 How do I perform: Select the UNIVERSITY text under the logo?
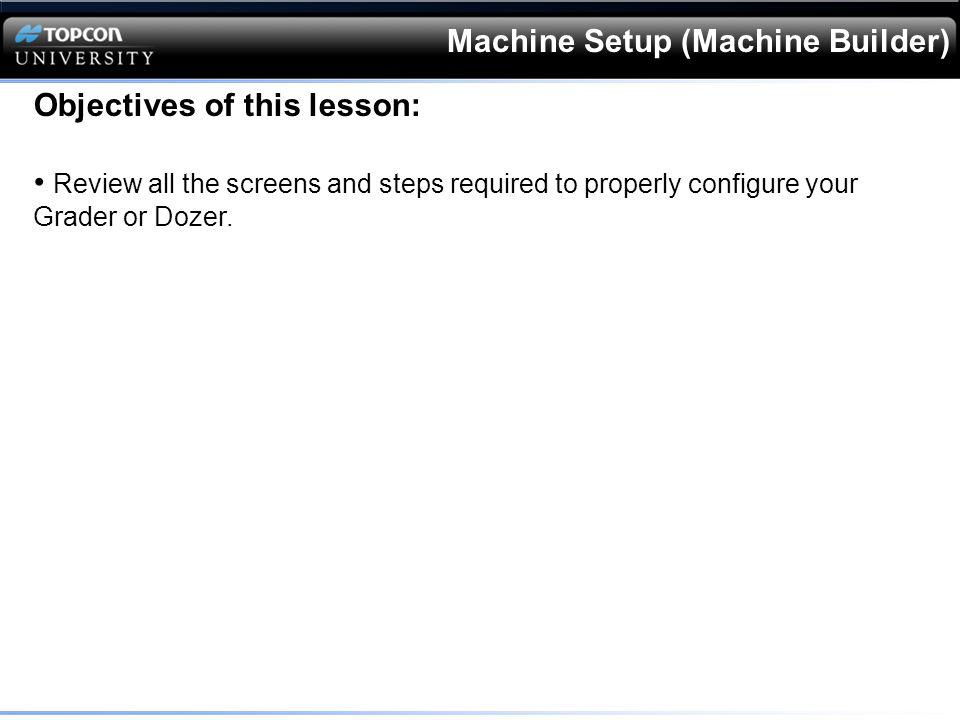click(x=84, y=58)
